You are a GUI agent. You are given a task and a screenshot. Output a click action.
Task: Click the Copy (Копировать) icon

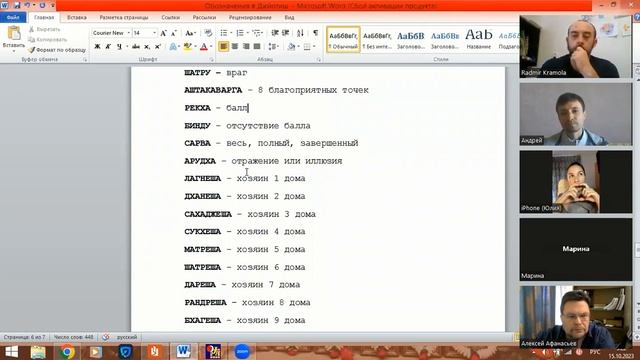(x=31, y=40)
